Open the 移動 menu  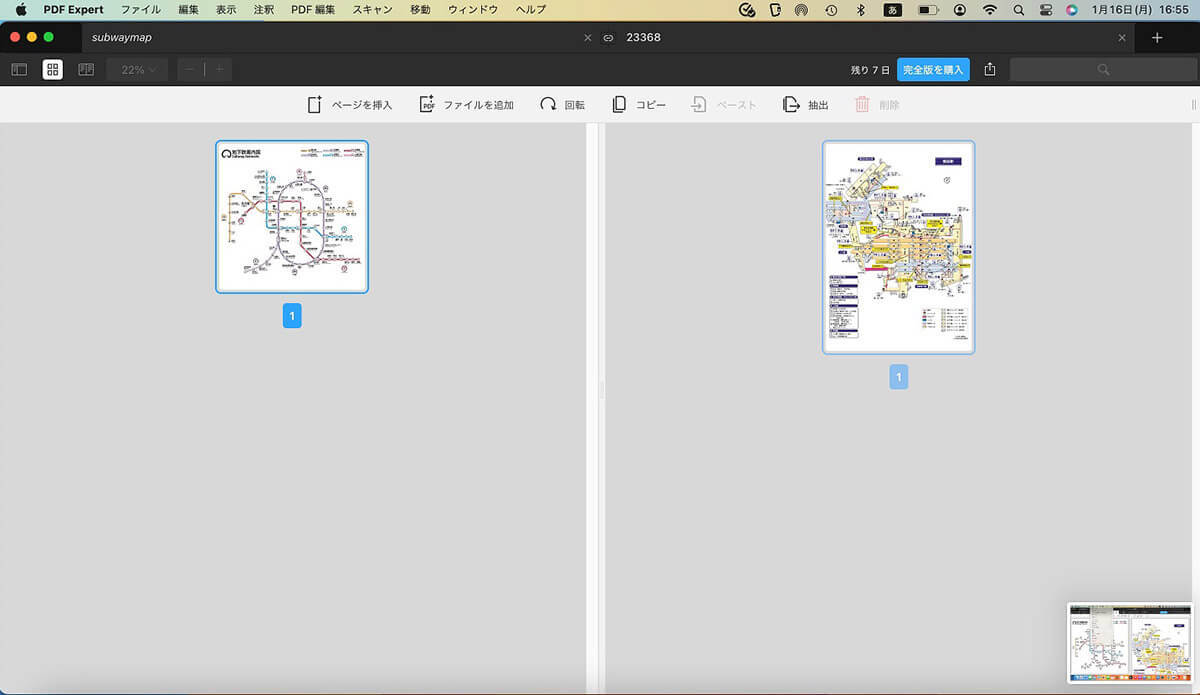pos(420,9)
